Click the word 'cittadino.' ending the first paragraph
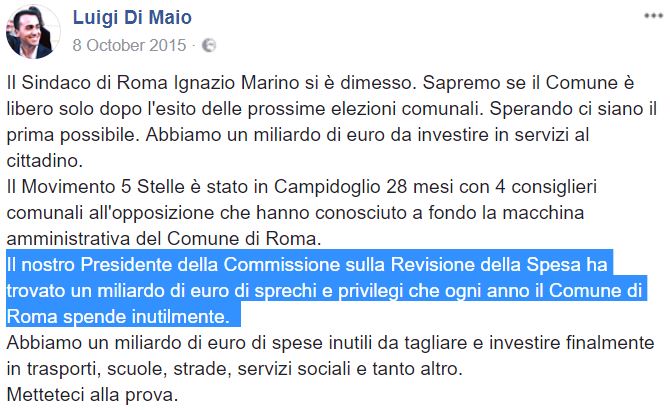Image resolution: width=671 pixels, height=410 pixels. pos(45,161)
